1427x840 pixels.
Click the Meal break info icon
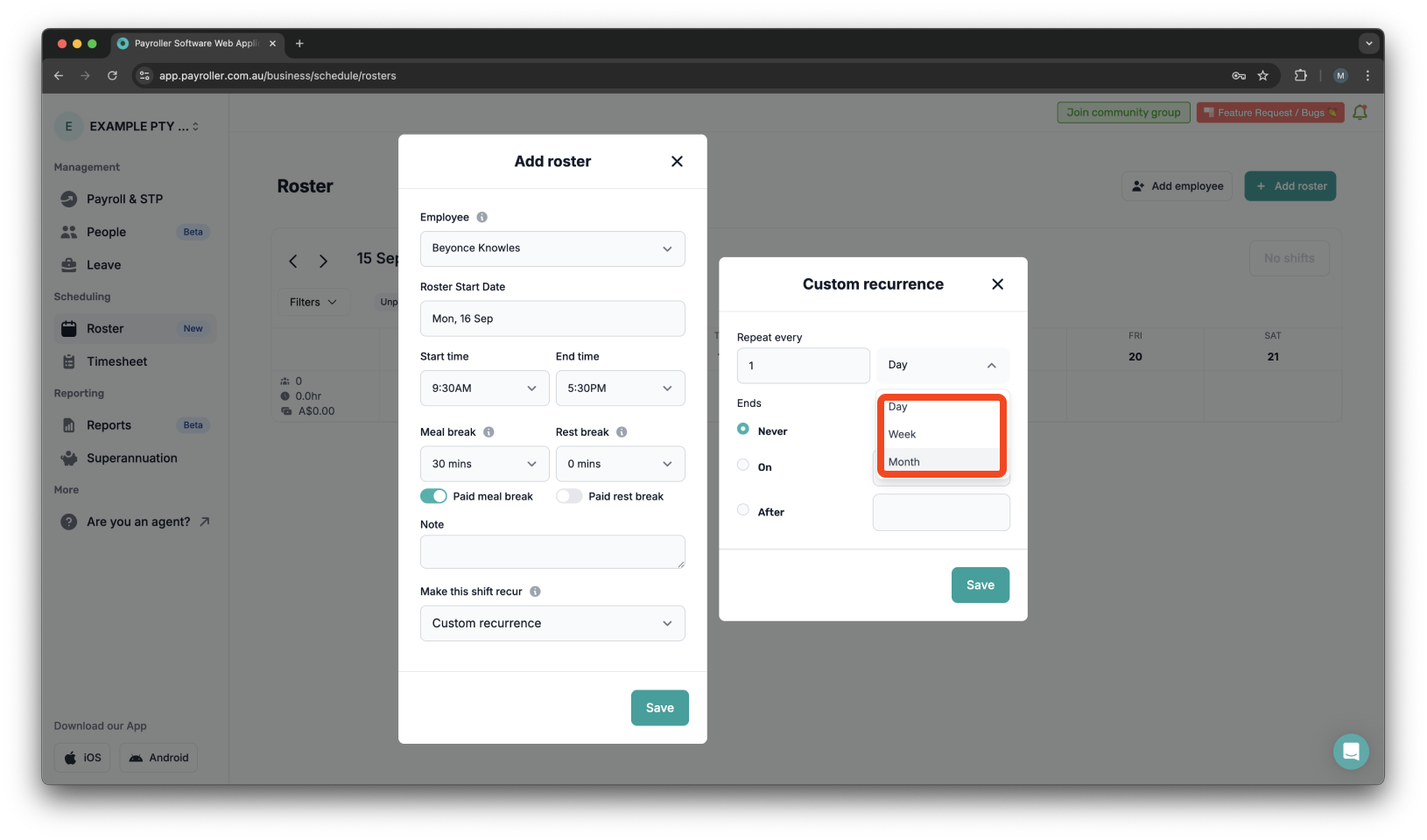tap(489, 432)
